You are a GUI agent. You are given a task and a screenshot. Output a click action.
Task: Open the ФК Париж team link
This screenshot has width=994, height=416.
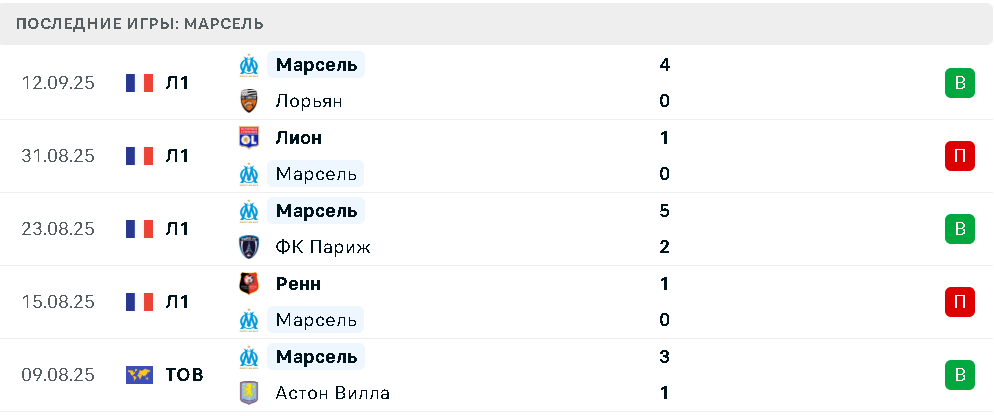click(323, 247)
